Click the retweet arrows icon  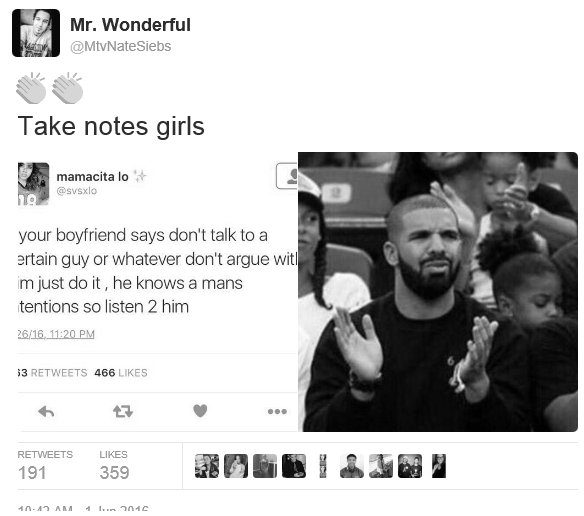point(123,411)
